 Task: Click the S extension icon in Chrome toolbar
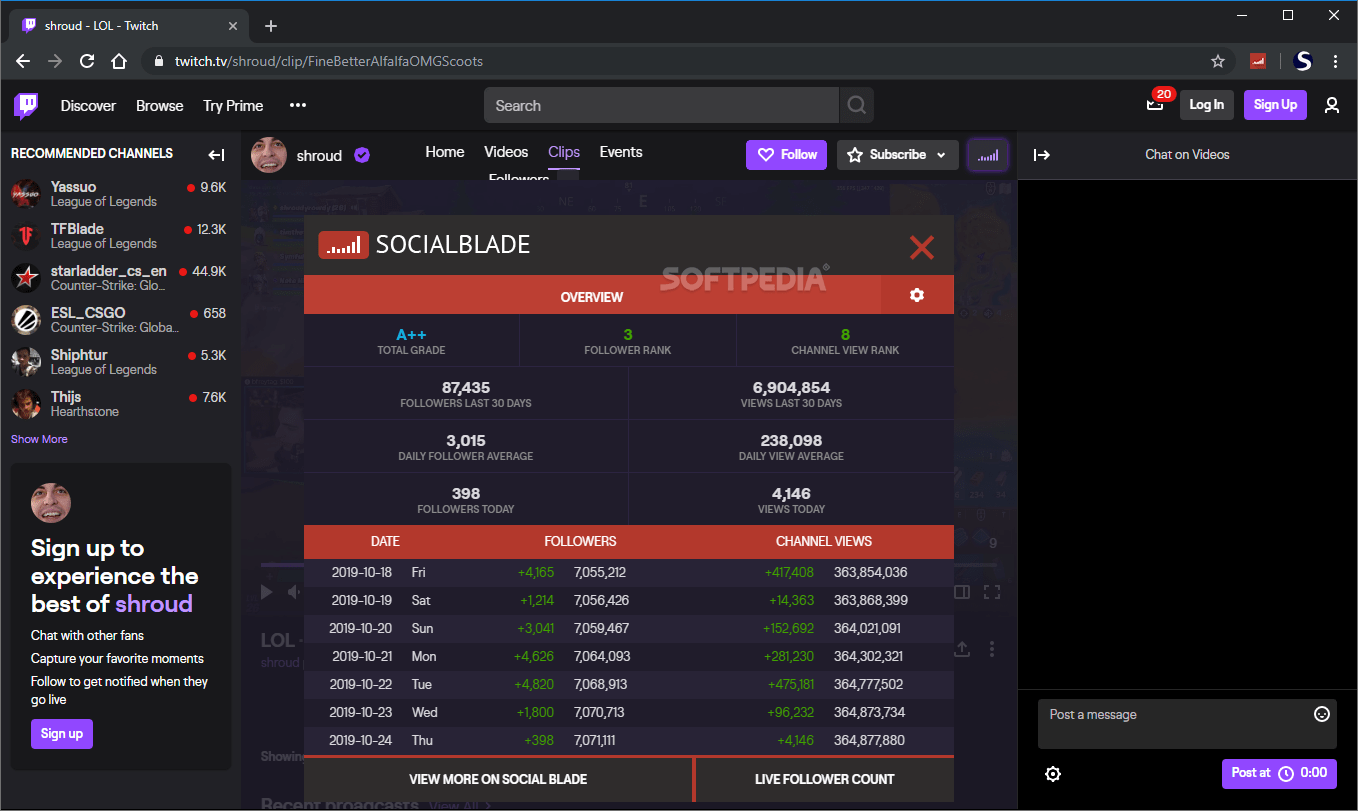click(1302, 61)
